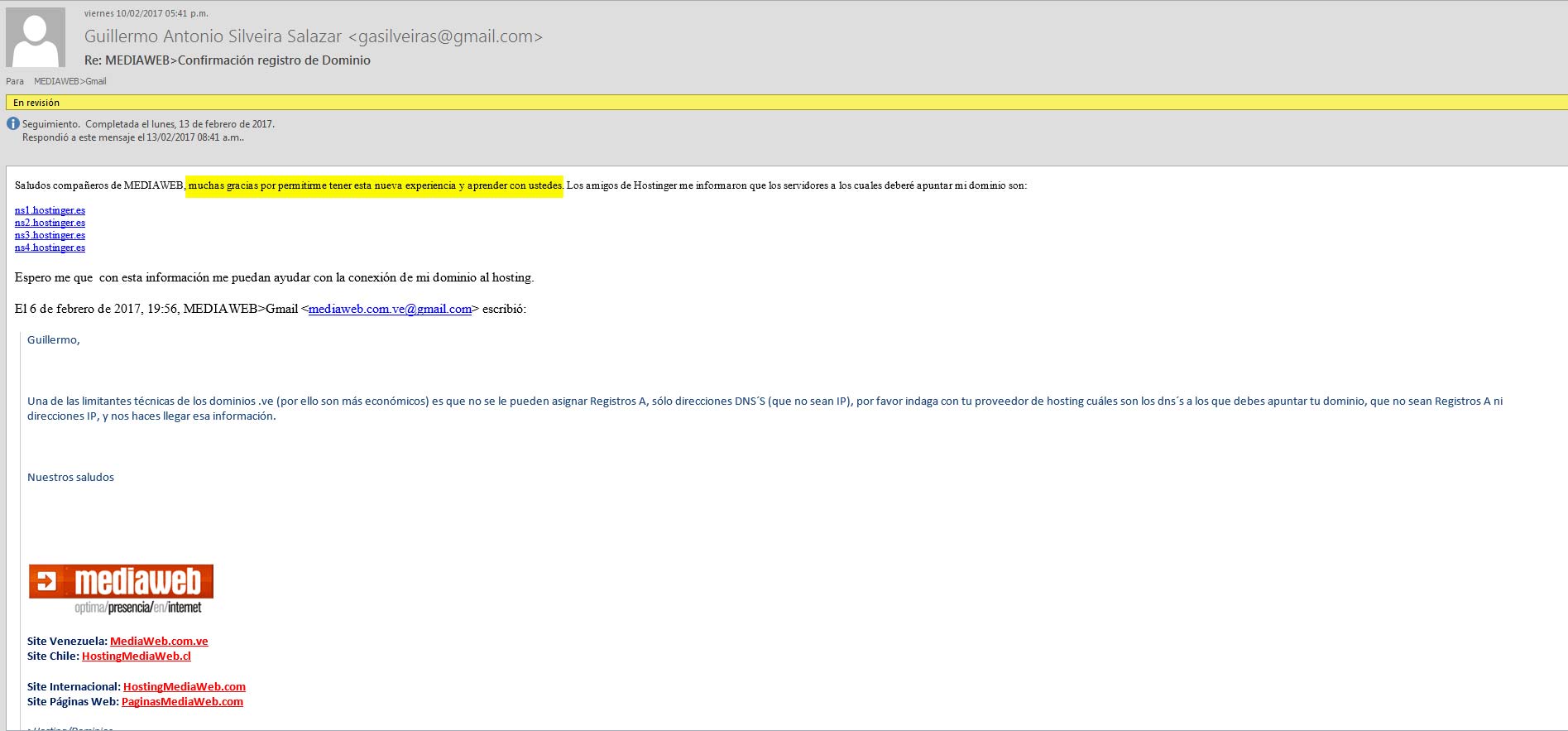Click the 'Una de las limitantes técnicas' paragraph
The image size is (1568, 731).
(x=765, y=409)
